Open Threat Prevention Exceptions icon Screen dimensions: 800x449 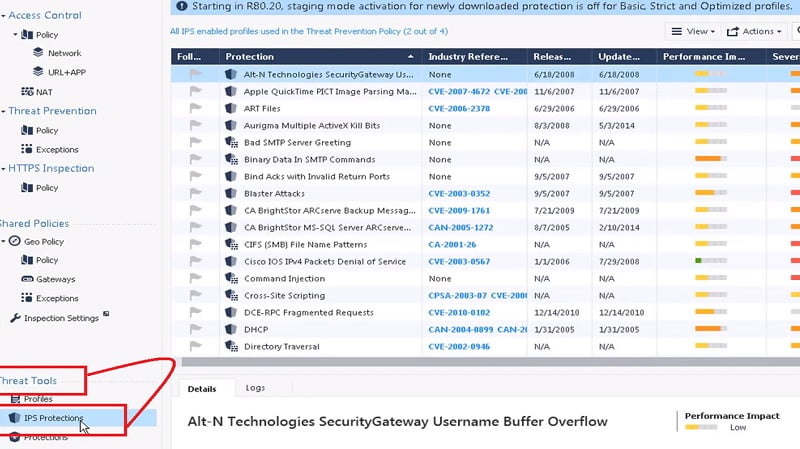tap(27, 149)
